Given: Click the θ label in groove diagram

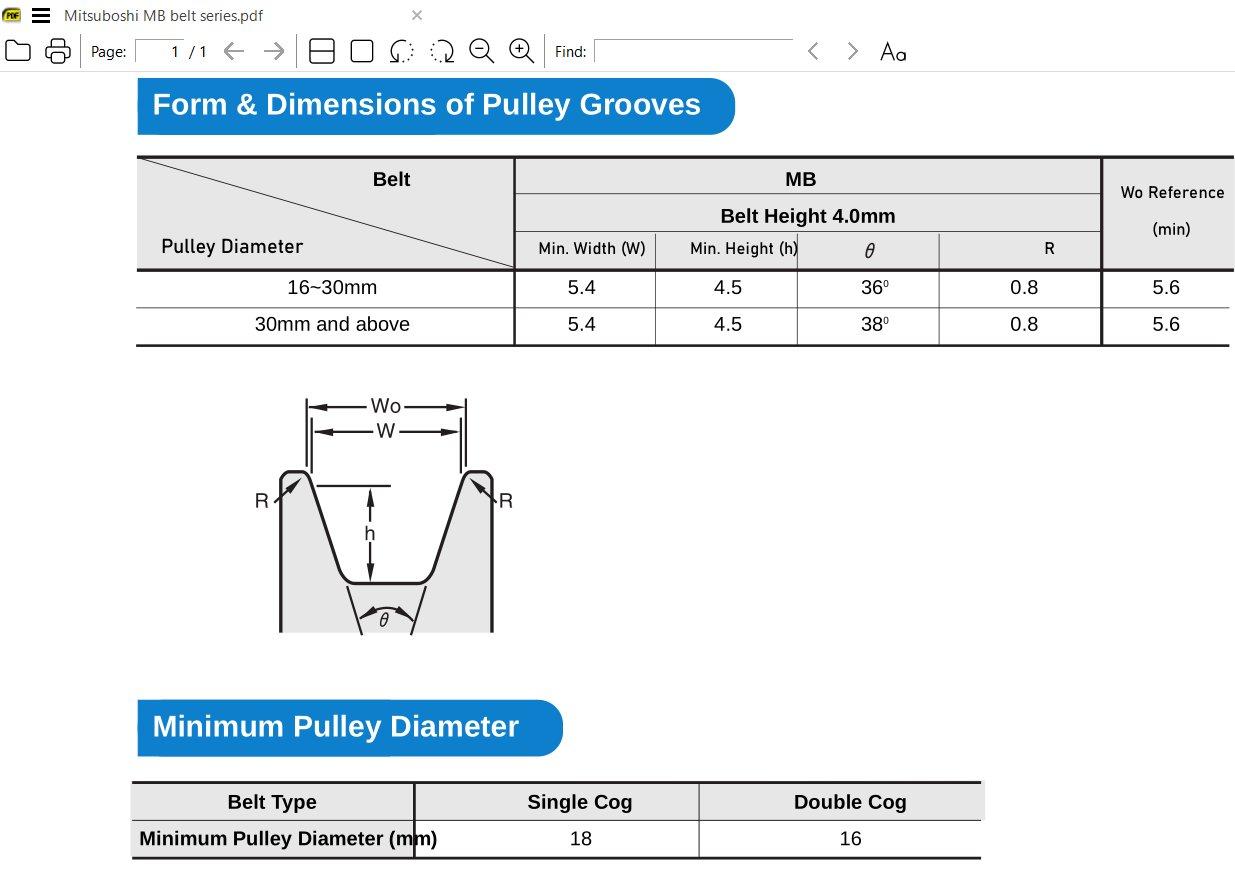Looking at the screenshot, I should (384, 621).
